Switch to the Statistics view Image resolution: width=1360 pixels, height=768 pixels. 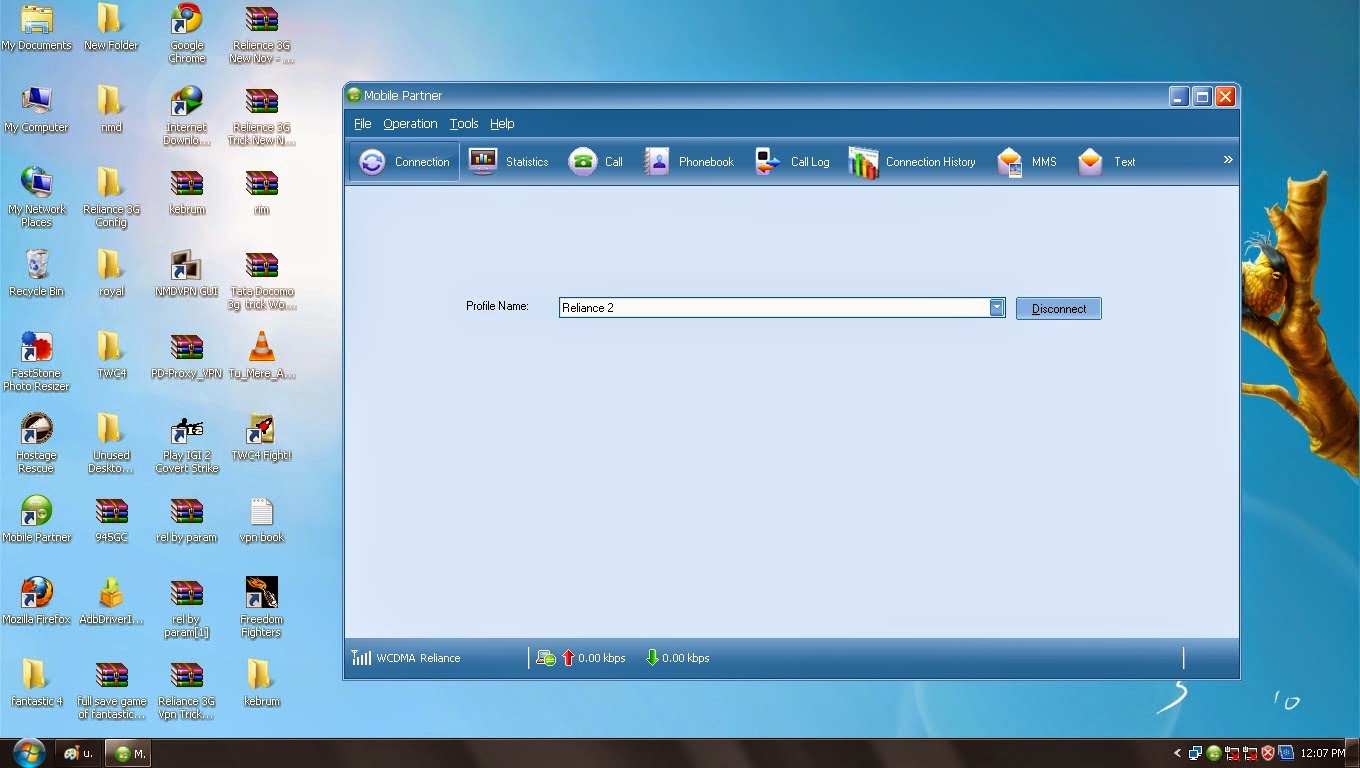[x=509, y=162]
